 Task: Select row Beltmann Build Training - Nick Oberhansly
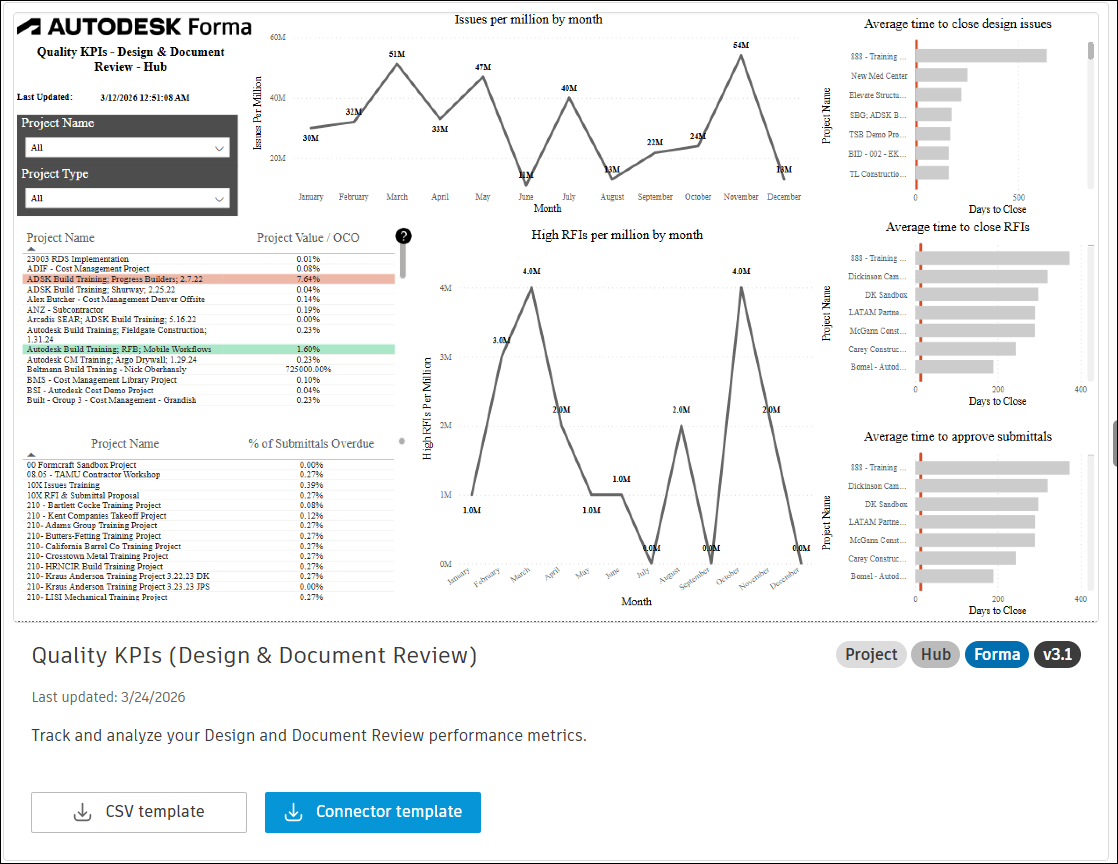click(x=209, y=369)
